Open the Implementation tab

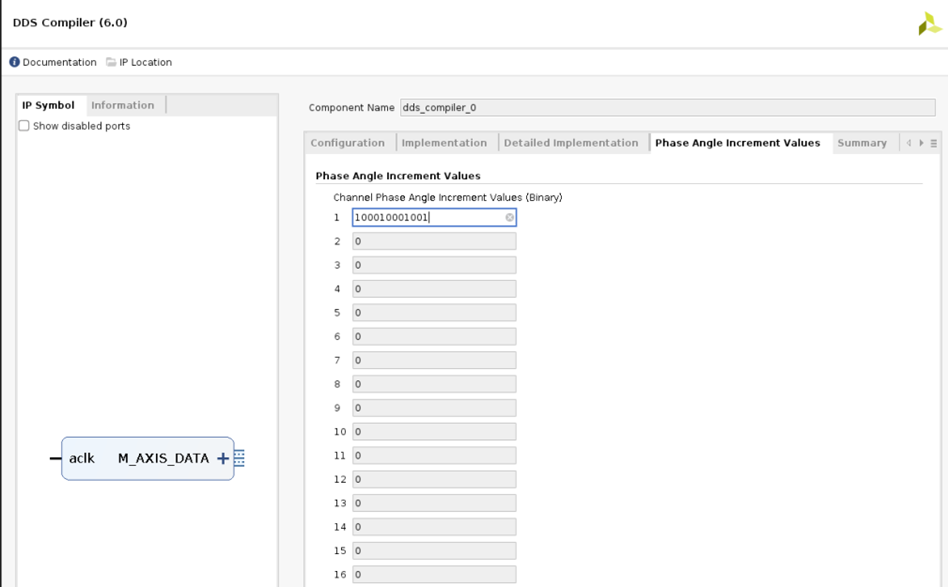tap(445, 142)
